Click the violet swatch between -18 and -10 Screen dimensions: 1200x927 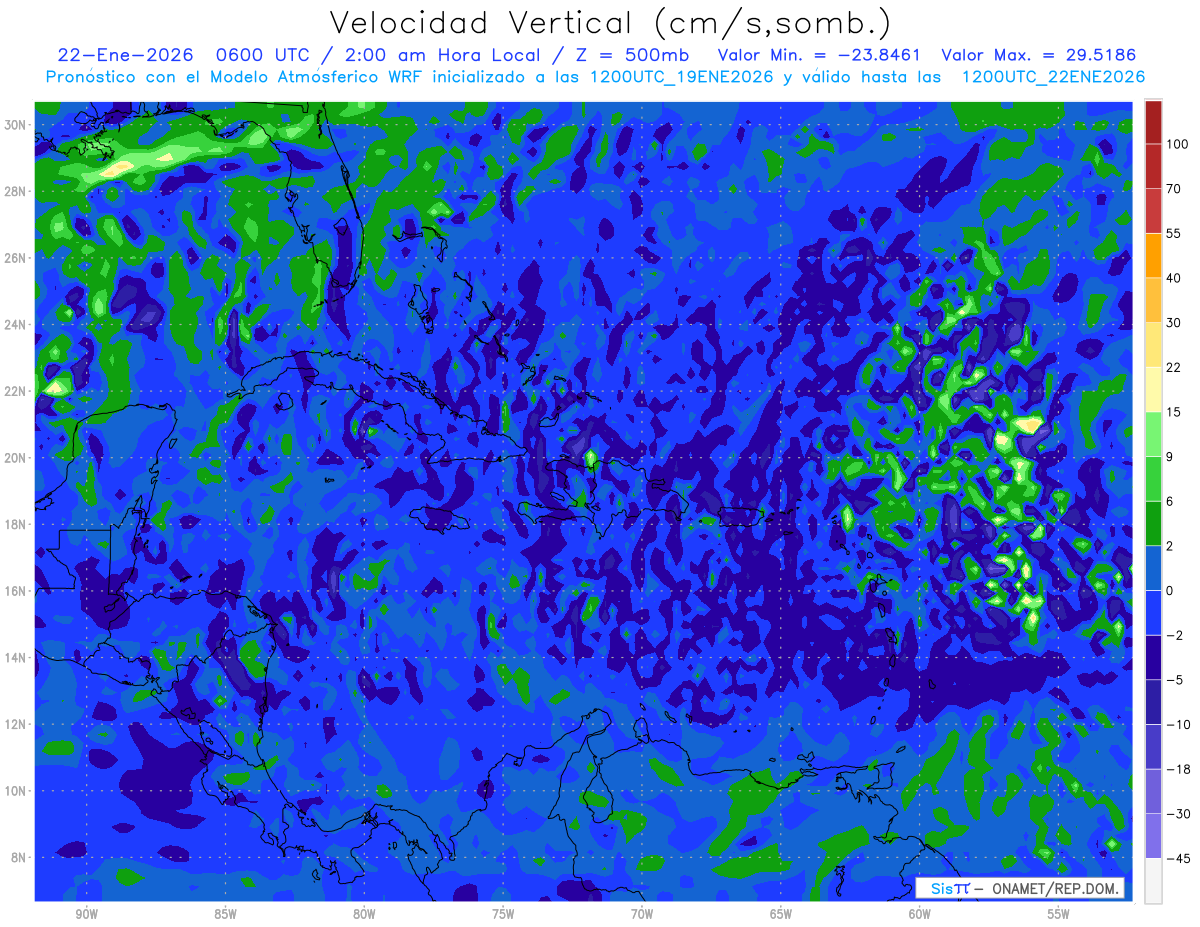click(1153, 746)
